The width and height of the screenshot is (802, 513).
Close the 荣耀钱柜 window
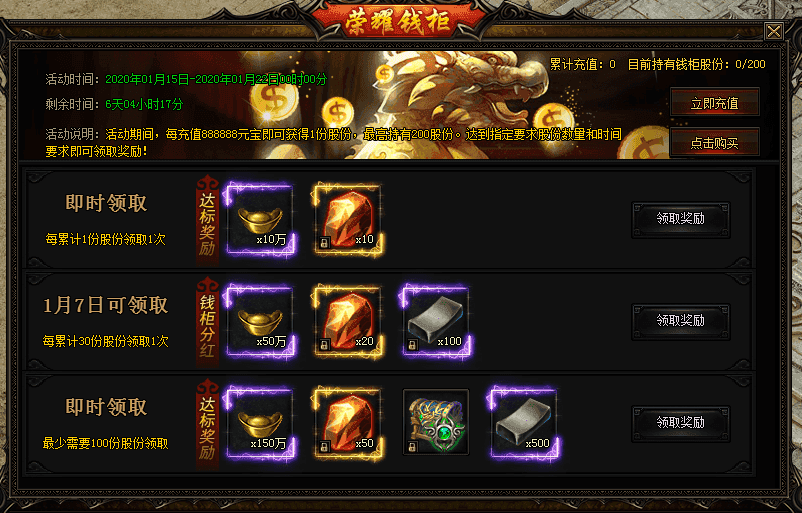[x=774, y=32]
